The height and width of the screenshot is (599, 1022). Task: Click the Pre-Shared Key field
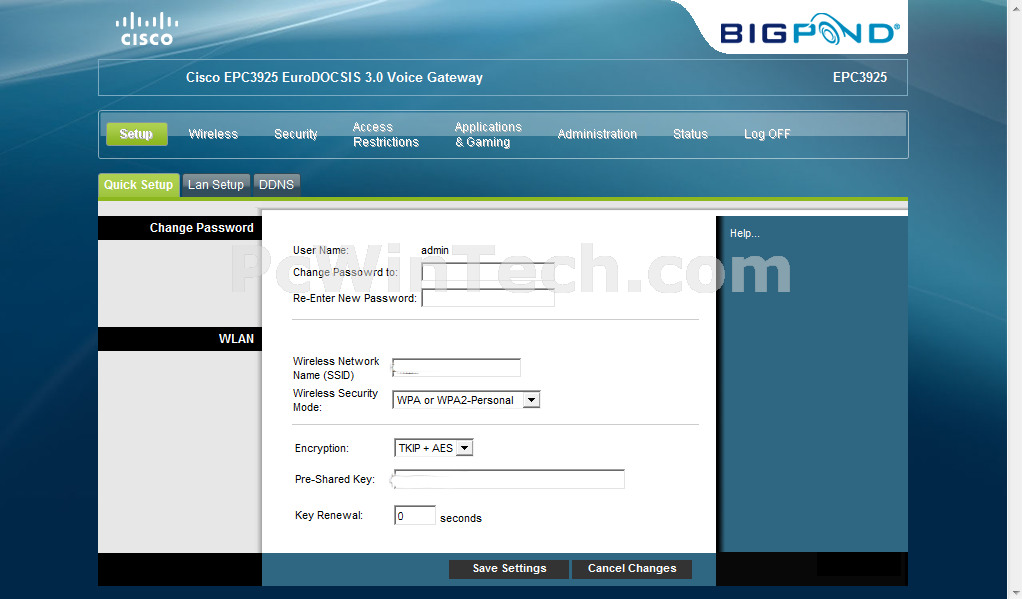point(509,479)
